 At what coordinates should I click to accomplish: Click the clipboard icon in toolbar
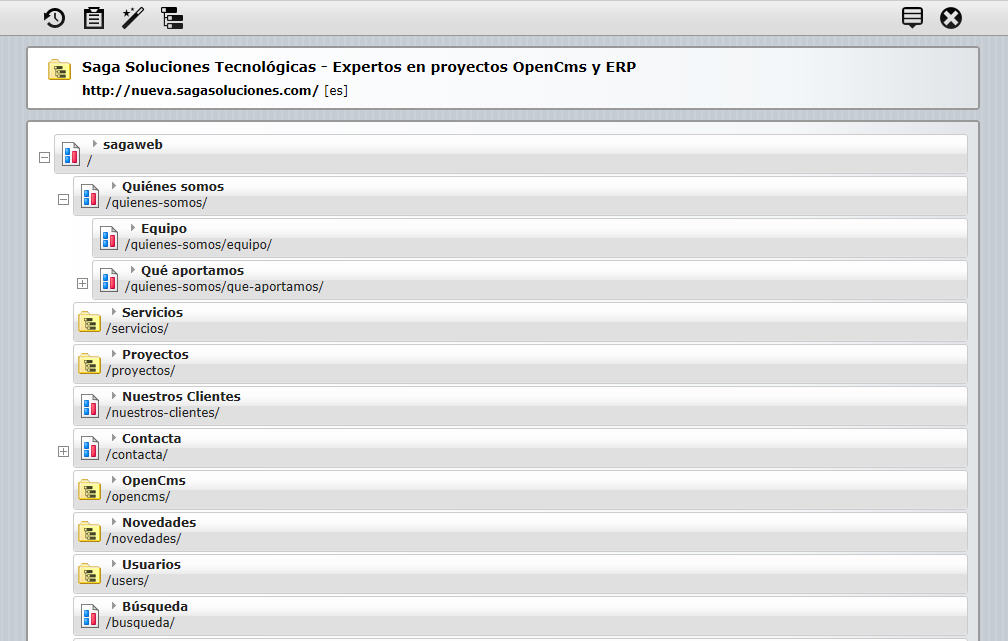point(93,17)
